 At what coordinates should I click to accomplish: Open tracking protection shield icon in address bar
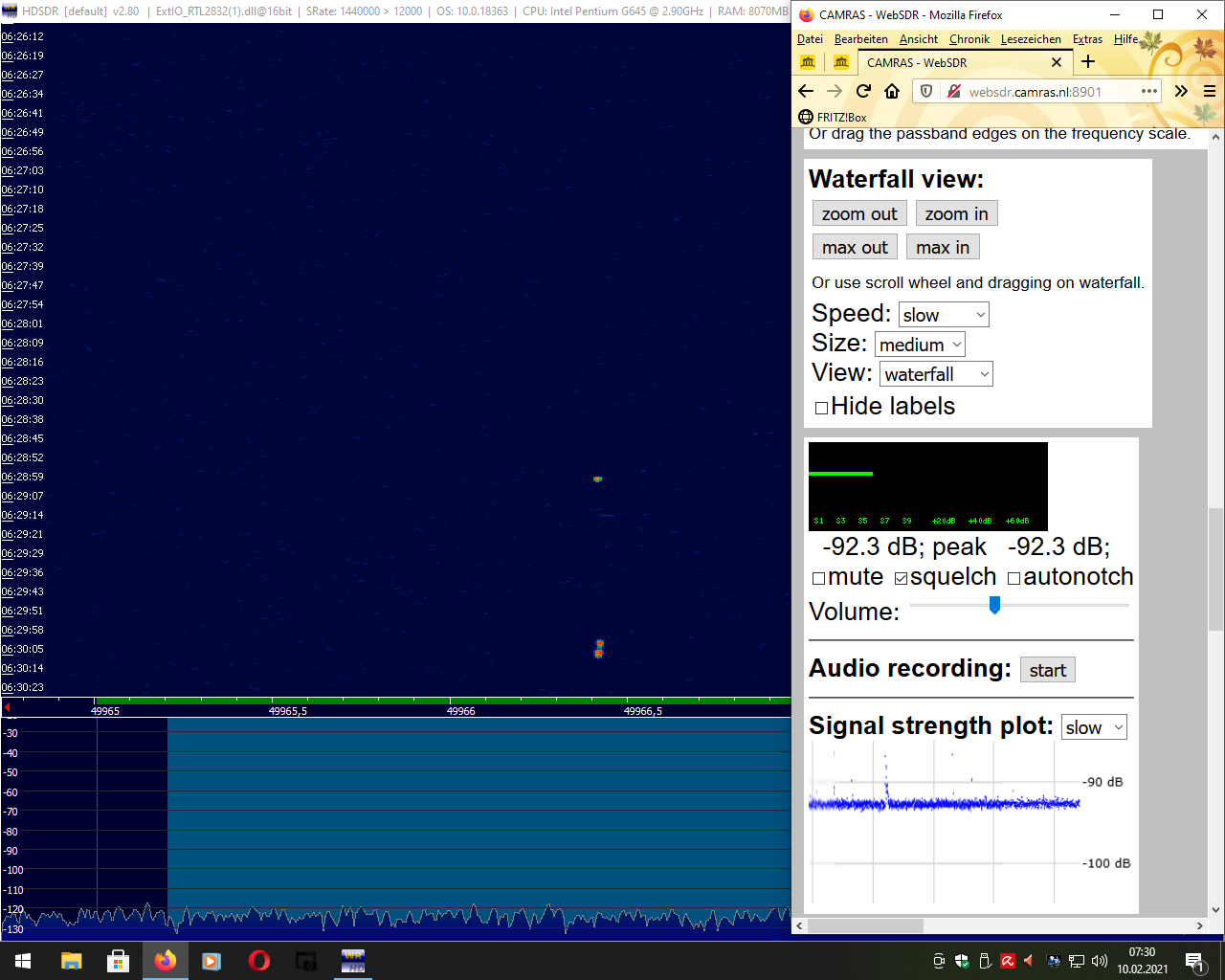[926, 92]
